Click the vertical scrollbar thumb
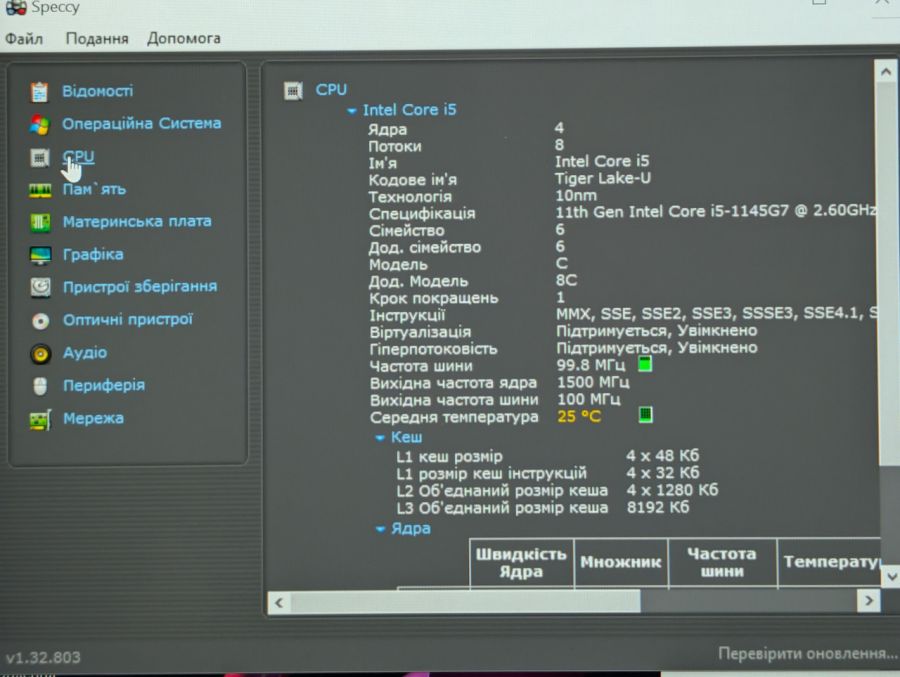900x677 pixels. point(888,274)
